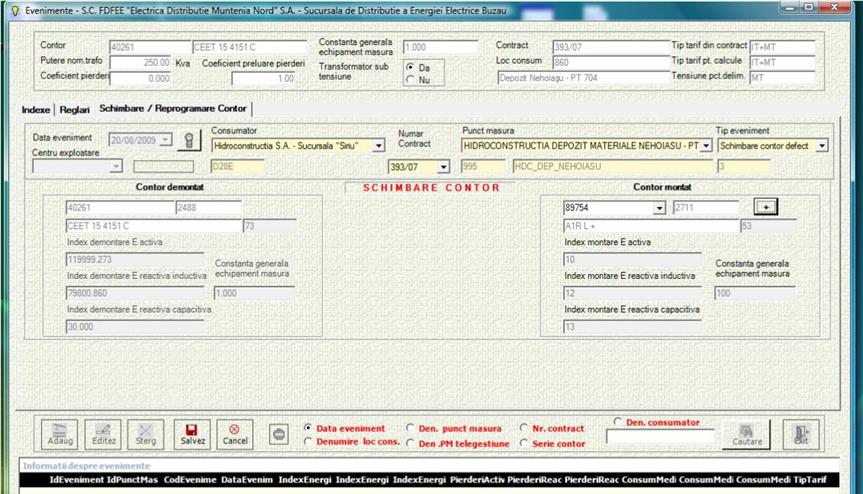Open the Consumator dropdown list

tap(378, 145)
